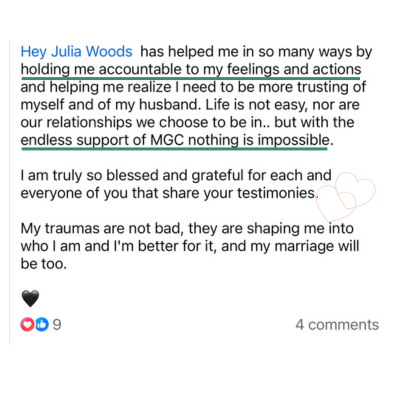Open the Hey Julia Woods profile link

76,52
